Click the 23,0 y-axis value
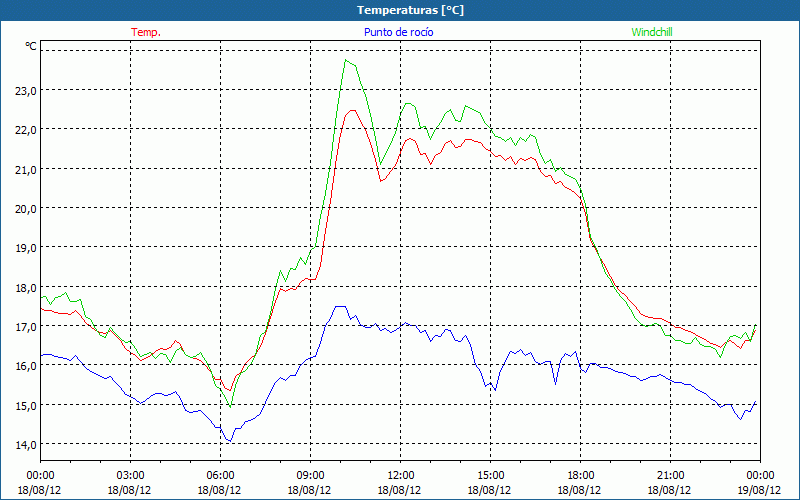This screenshot has height=500, width=800. (x=26, y=91)
